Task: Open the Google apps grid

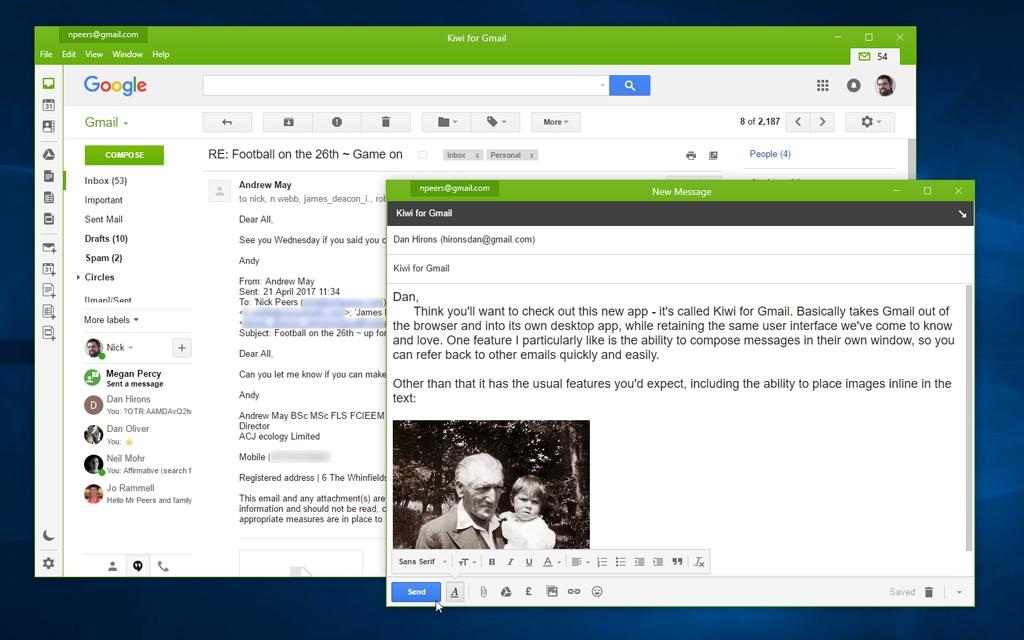Action: (x=822, y=86)
